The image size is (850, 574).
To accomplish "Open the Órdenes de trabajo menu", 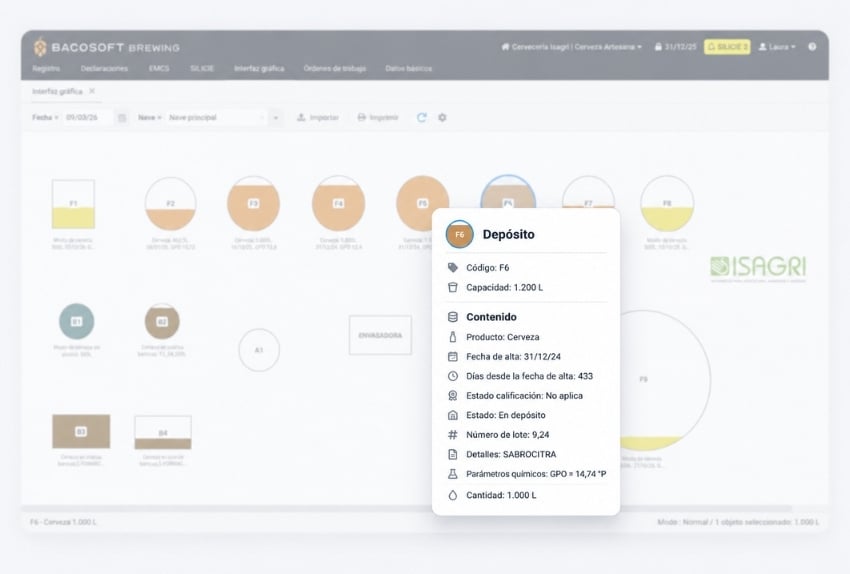I will click(x=334, y=68).
